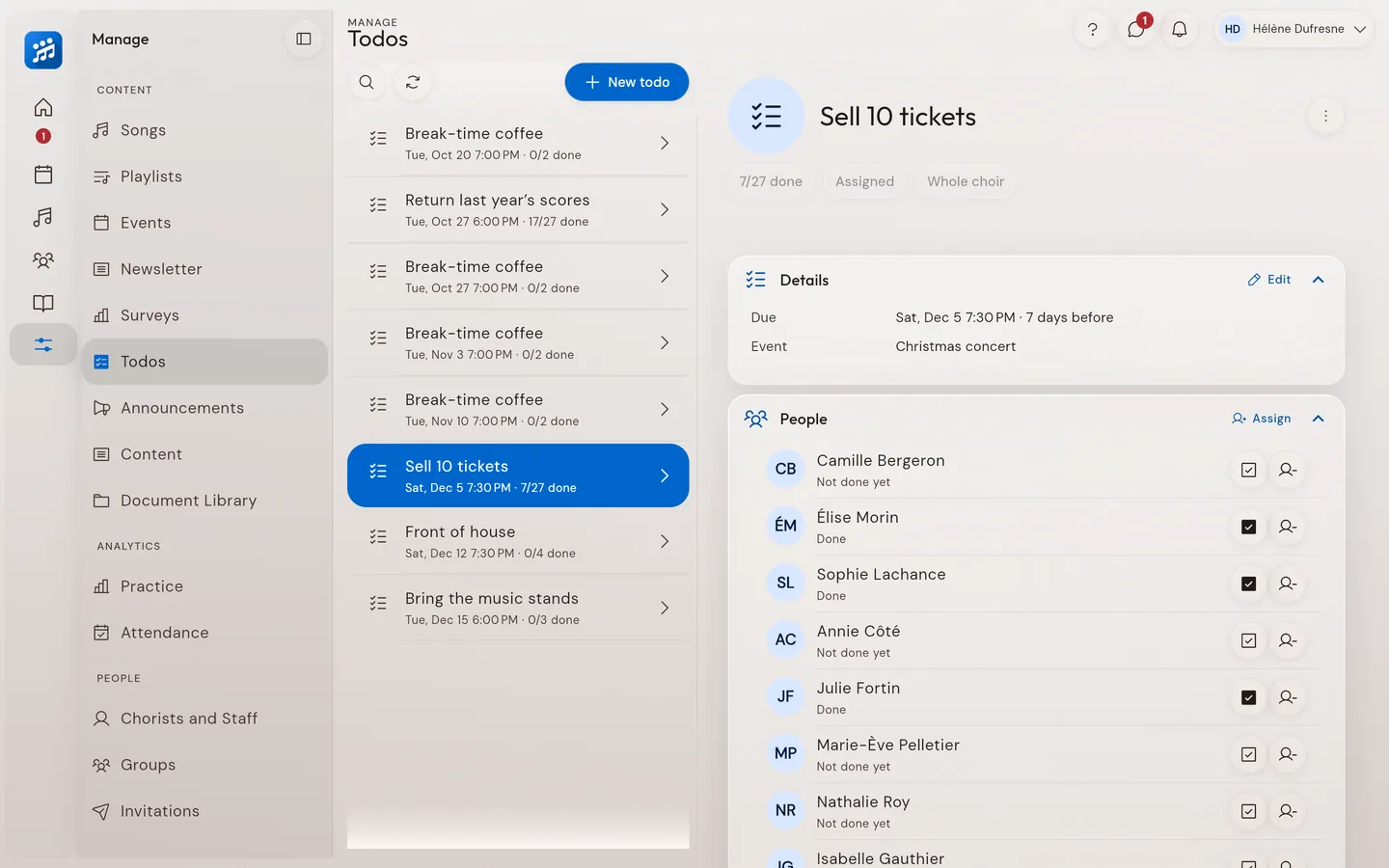Go to Playlists in the sidebar
Viewport: 1389px width, 868px height.
click(204, 176)
